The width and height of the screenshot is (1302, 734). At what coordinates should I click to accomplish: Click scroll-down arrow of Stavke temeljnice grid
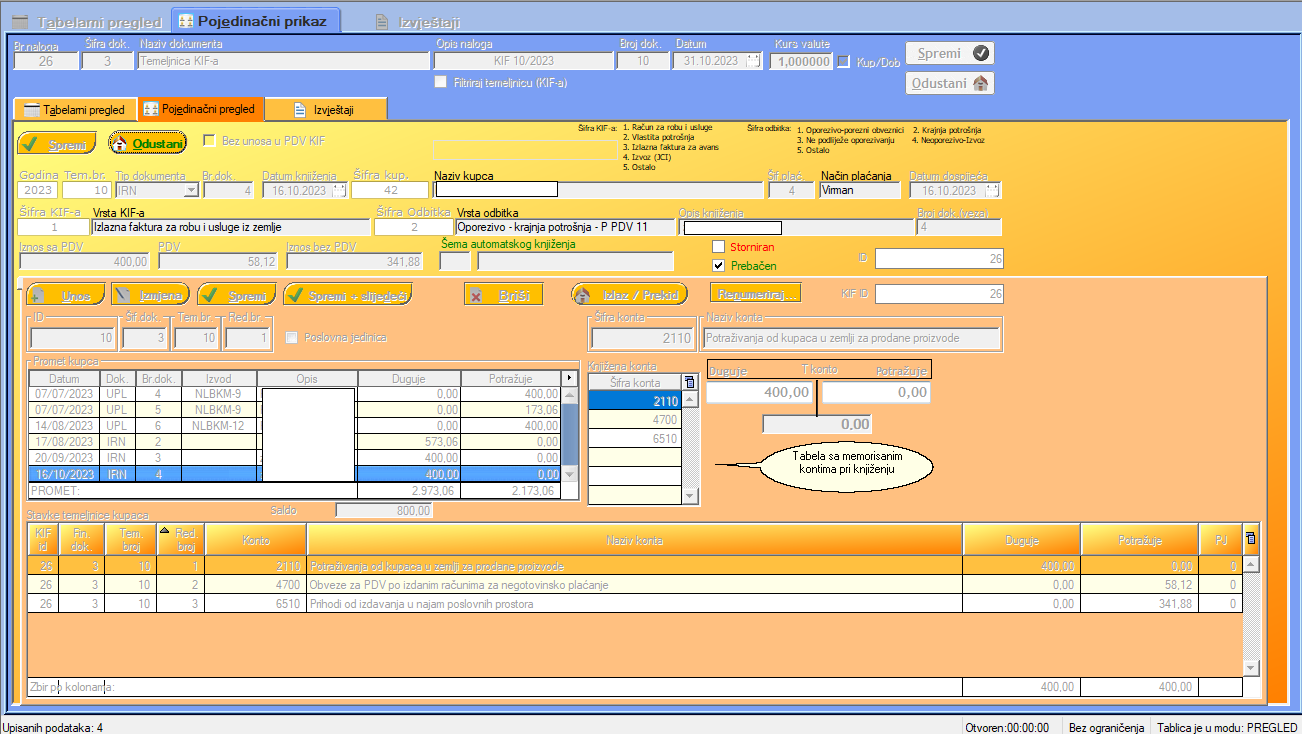1250,666
